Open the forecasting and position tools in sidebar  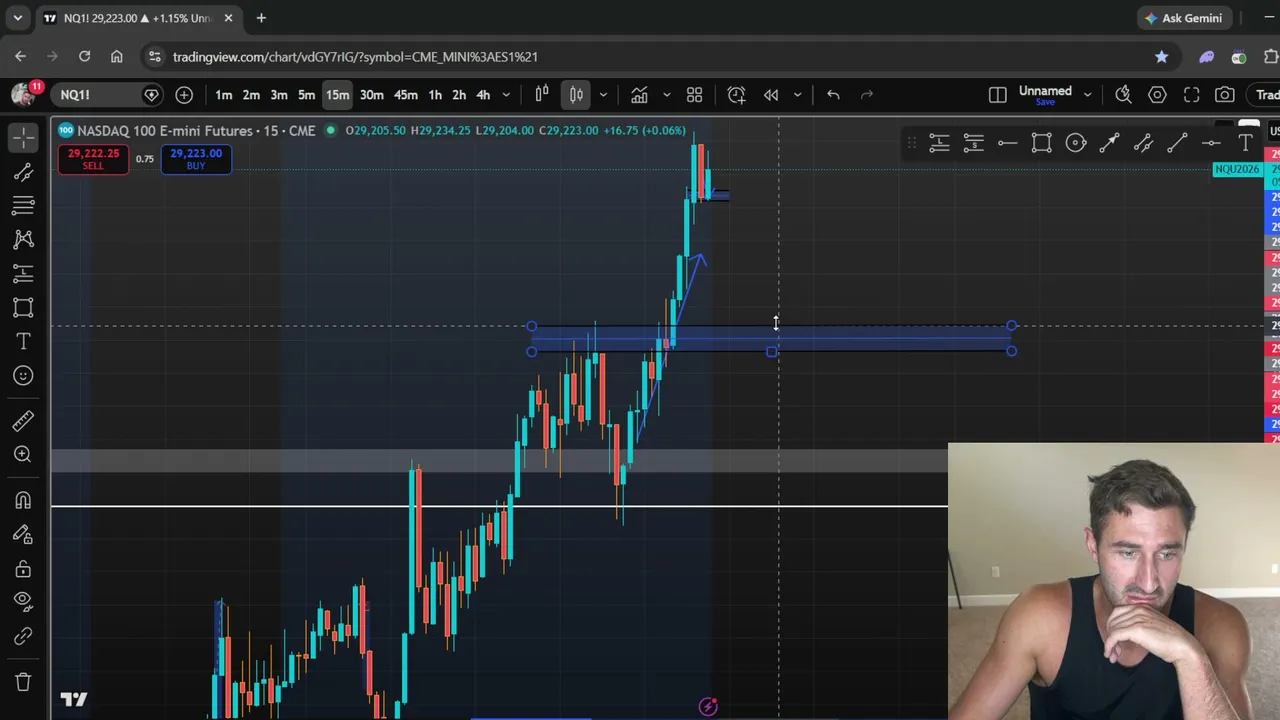click(23, 273)
